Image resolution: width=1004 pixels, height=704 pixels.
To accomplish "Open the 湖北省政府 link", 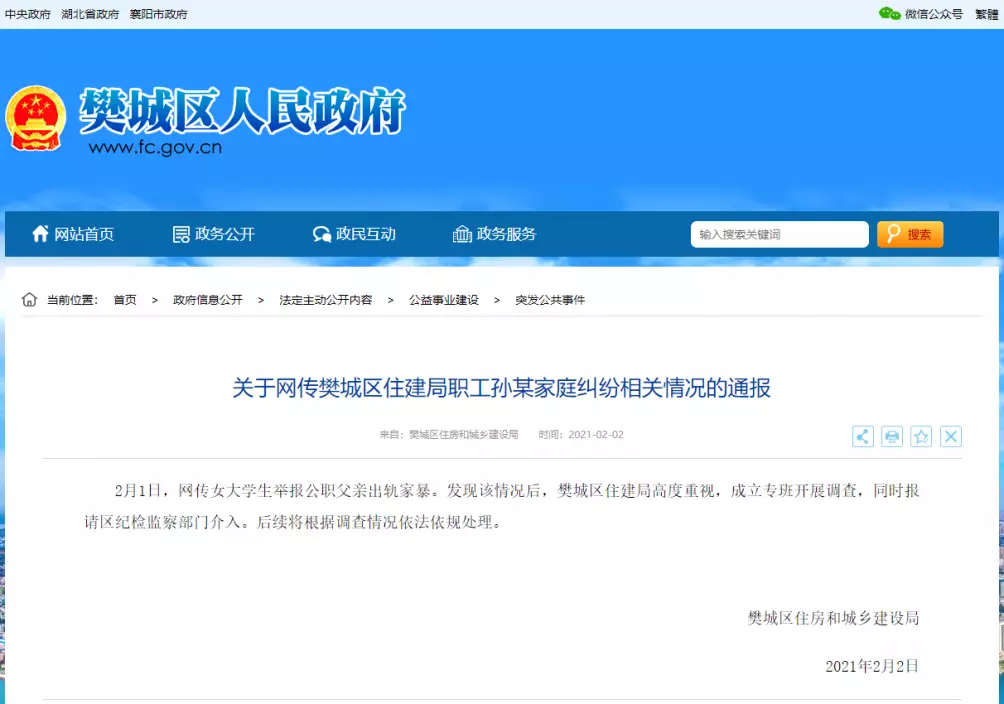I will pos(90,14).
